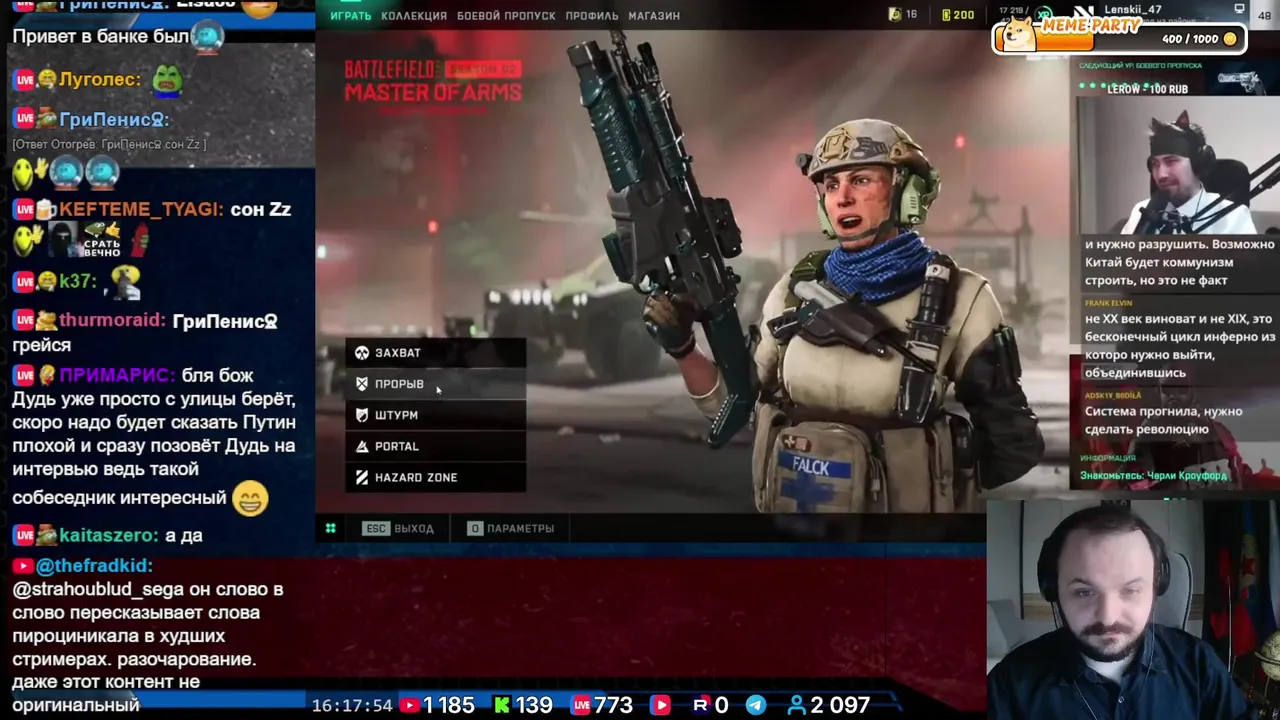Click the green XP badge icon

1045,15
